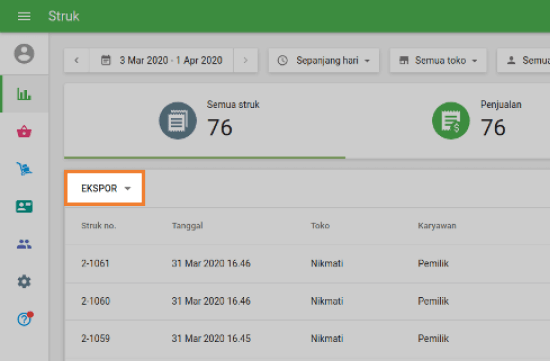The image size is (550, 361).
Task: Open receipt number 2-1061
Action: pyautogui.click(x=95, y=263)
